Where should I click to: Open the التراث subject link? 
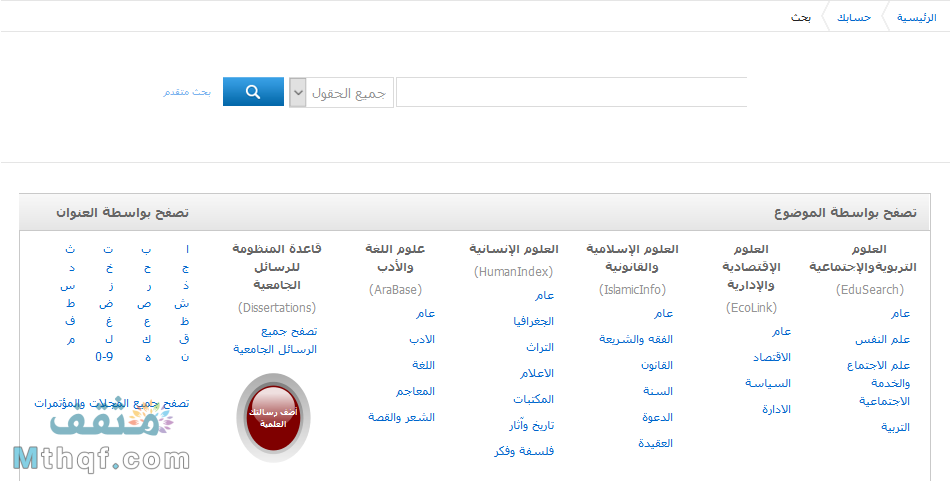pos(540,347)
